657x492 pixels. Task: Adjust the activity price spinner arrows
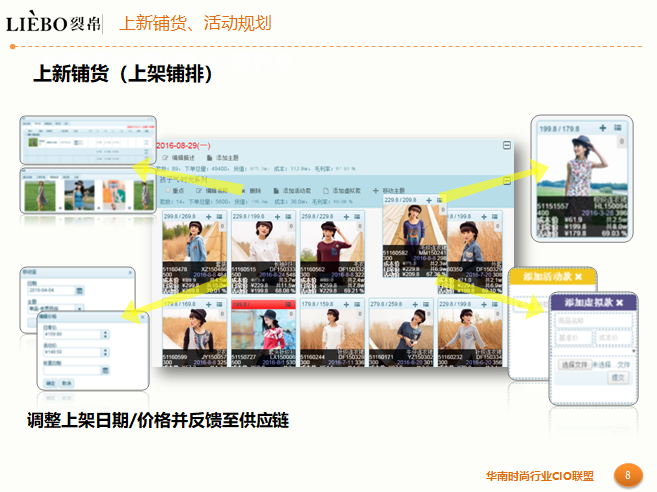[x=105, y=352]
